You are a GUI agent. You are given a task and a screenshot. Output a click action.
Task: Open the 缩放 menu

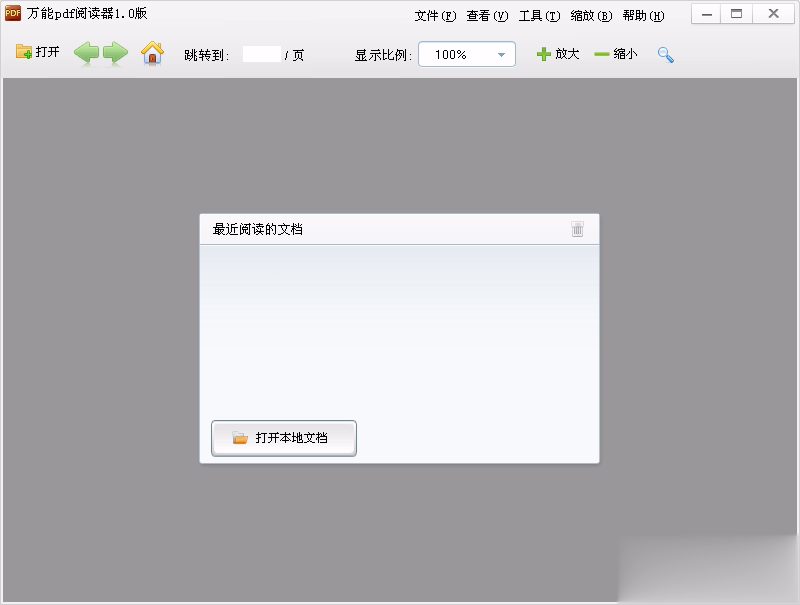(x=590, y=15)
